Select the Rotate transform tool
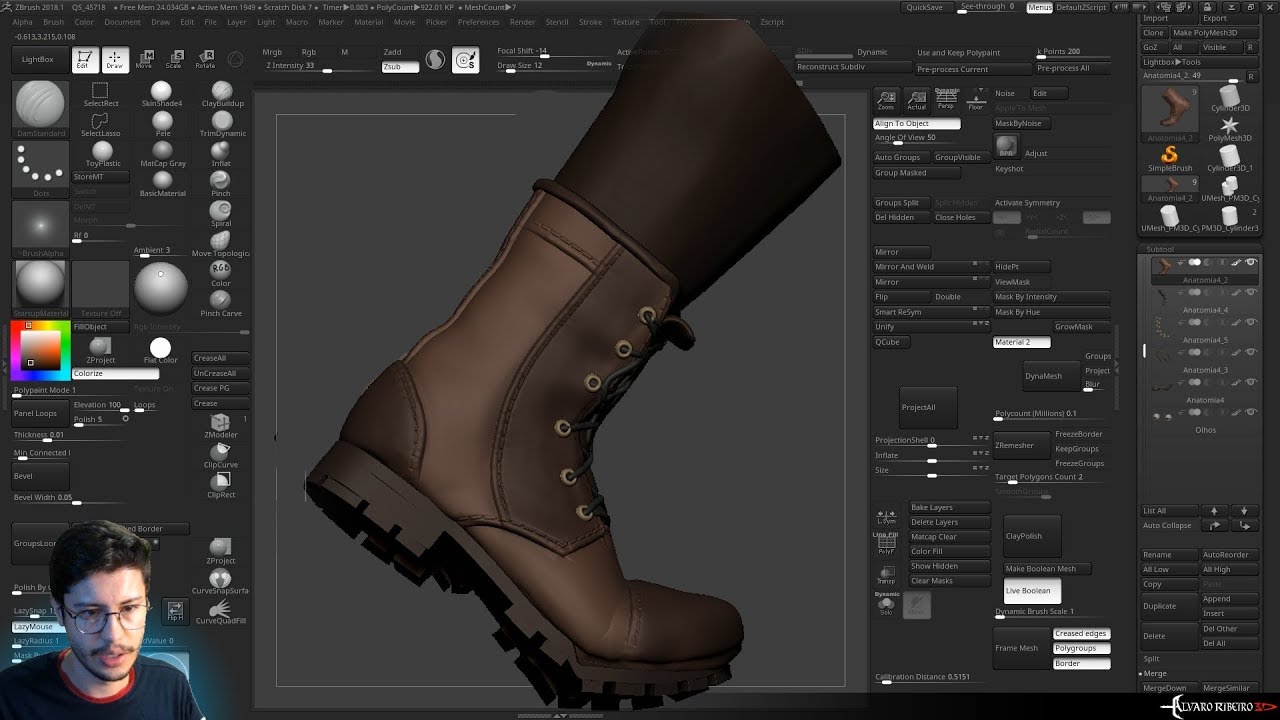This screenshot has height=720, width=1280. coord(205,60)
